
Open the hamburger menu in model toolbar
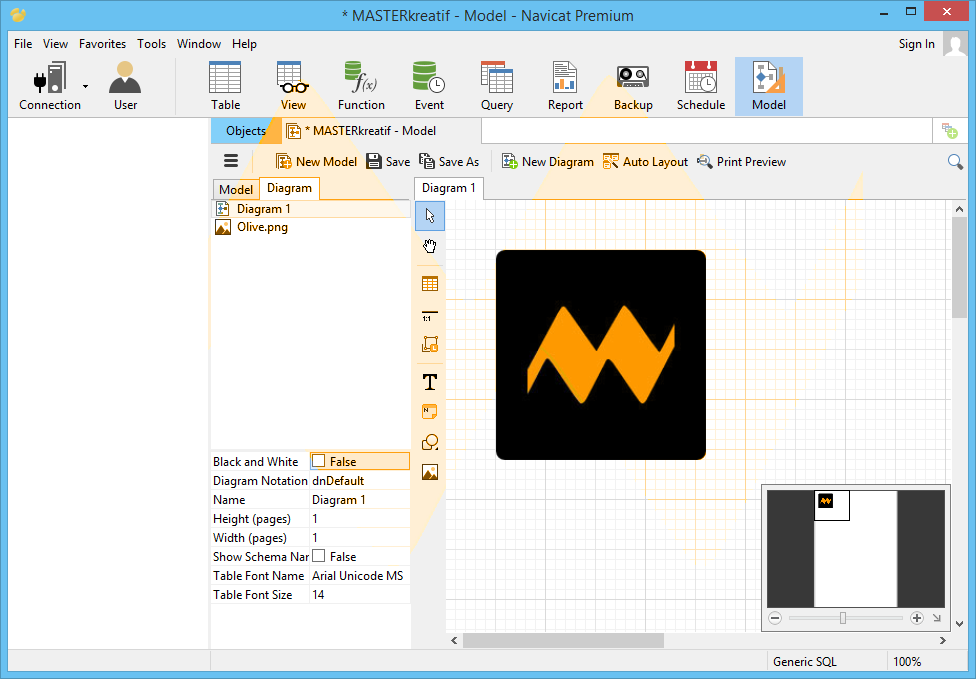(231, 161)
